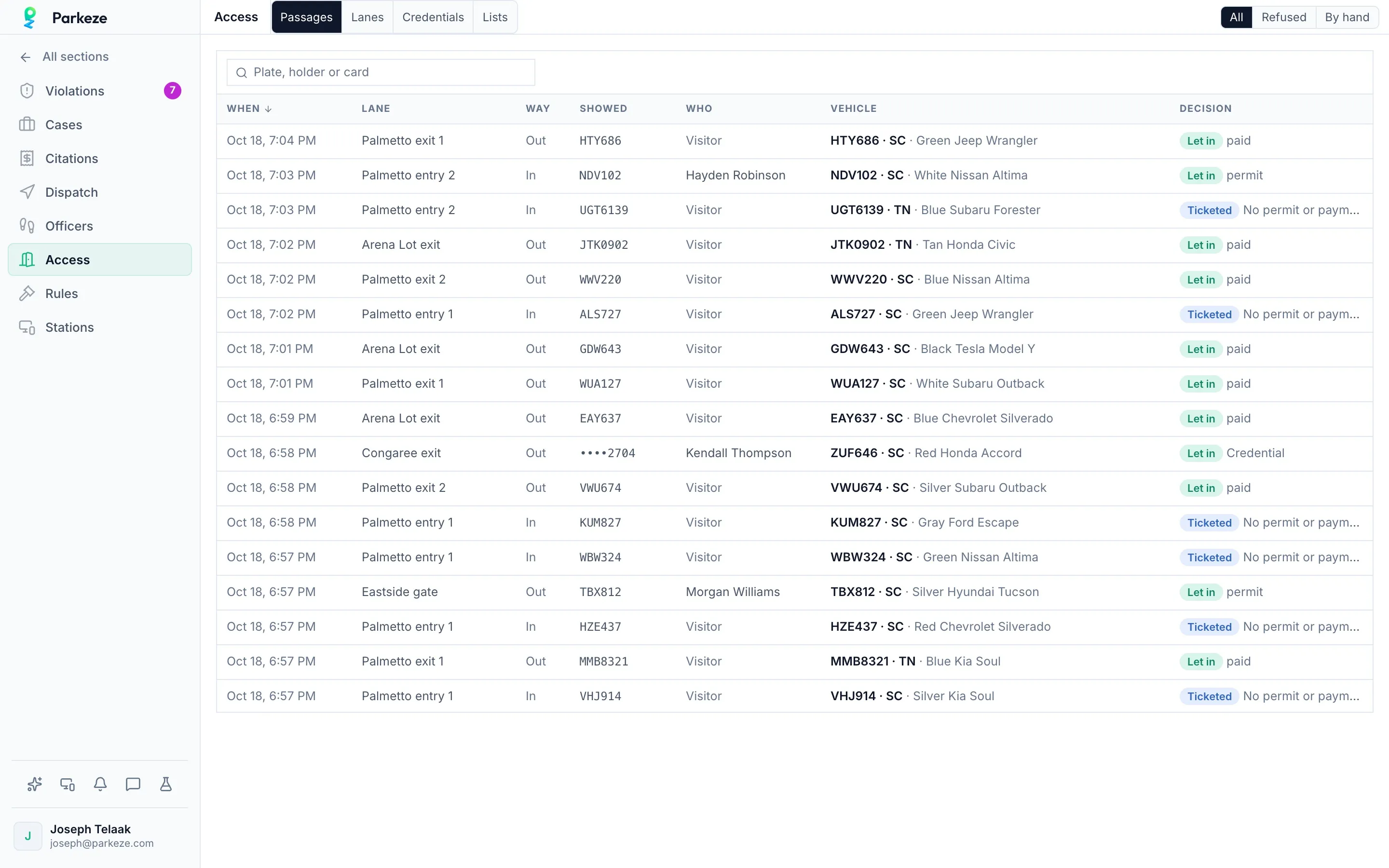Click Kendall Thompson in WHO column
The width and height of the screenshot is (1389, 868).
(738, 453)
